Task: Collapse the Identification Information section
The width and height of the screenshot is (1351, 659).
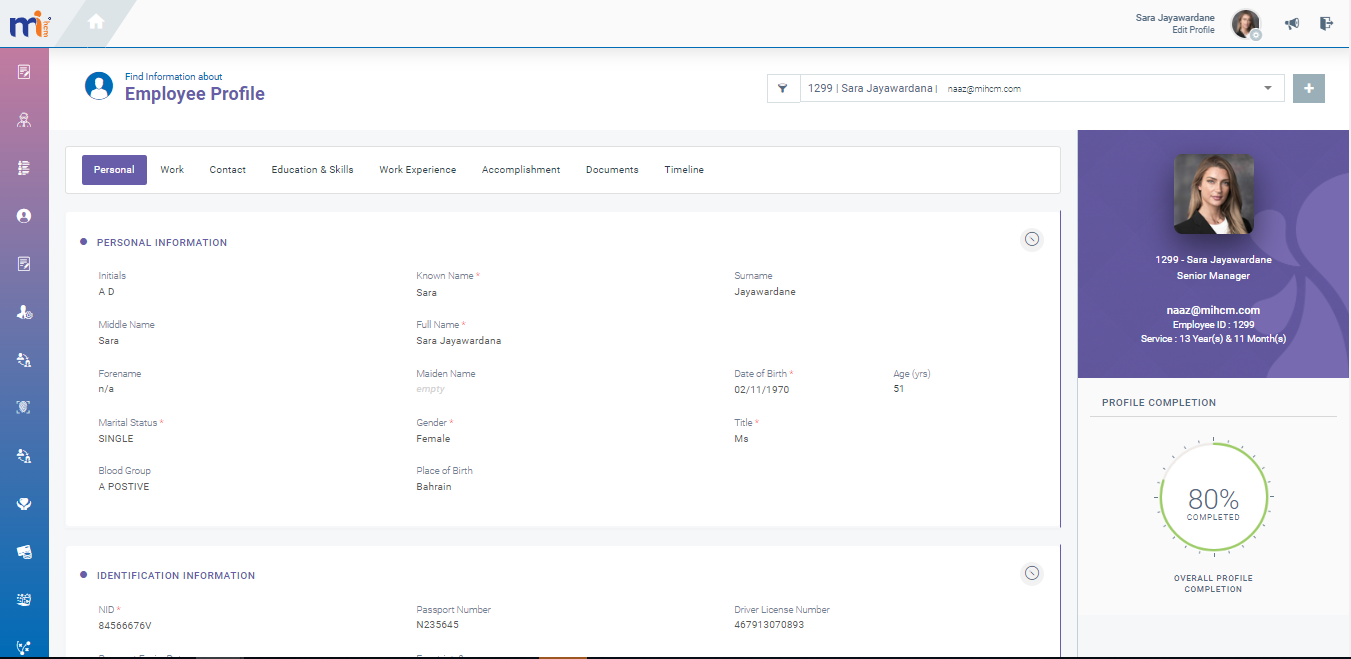Action: [x=1031, y=573]
